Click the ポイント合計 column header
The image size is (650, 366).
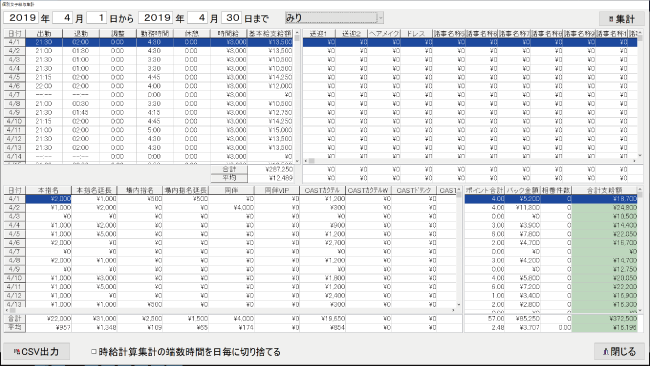pos(485,190)
